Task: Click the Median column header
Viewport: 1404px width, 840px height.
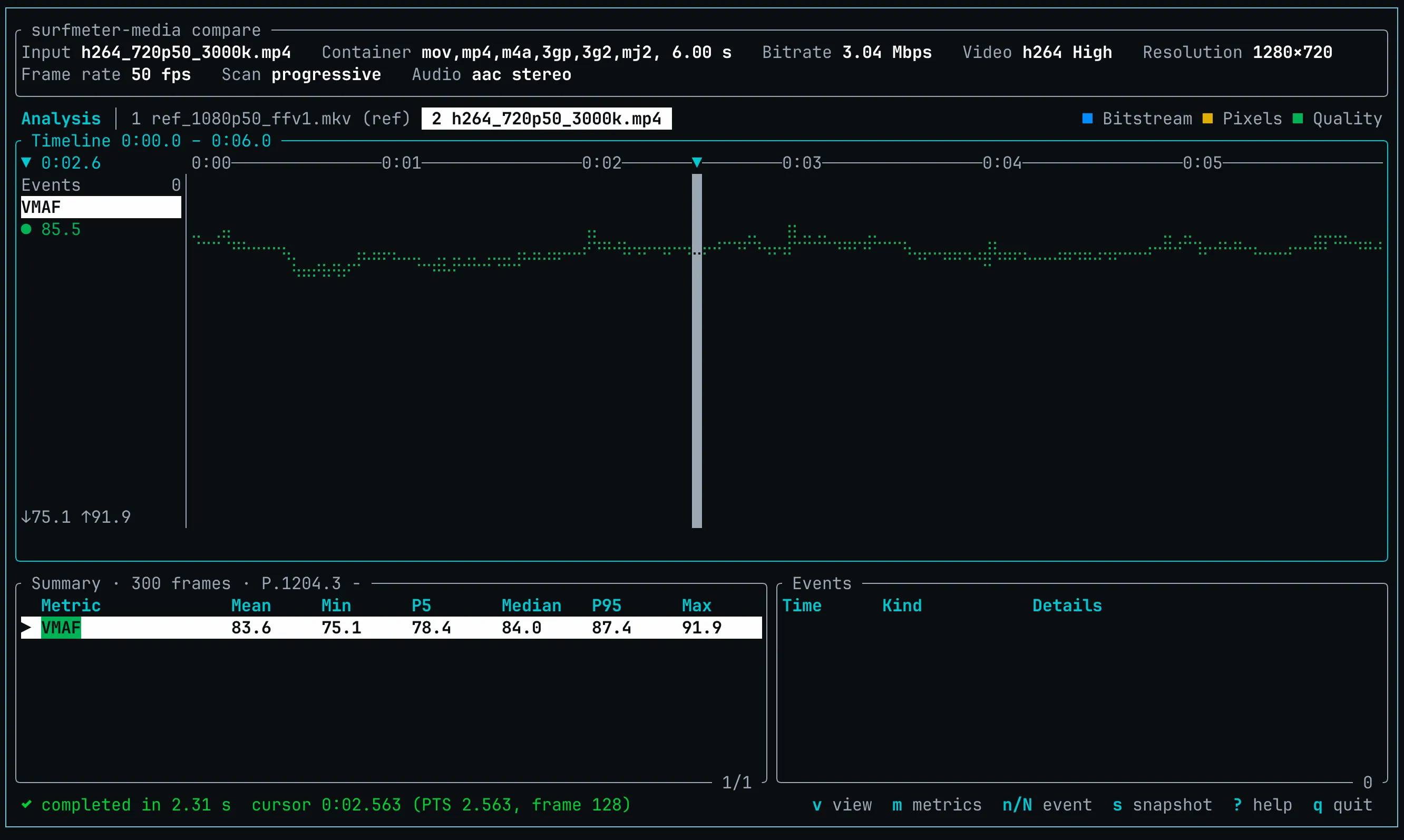Action: (531, 605)
